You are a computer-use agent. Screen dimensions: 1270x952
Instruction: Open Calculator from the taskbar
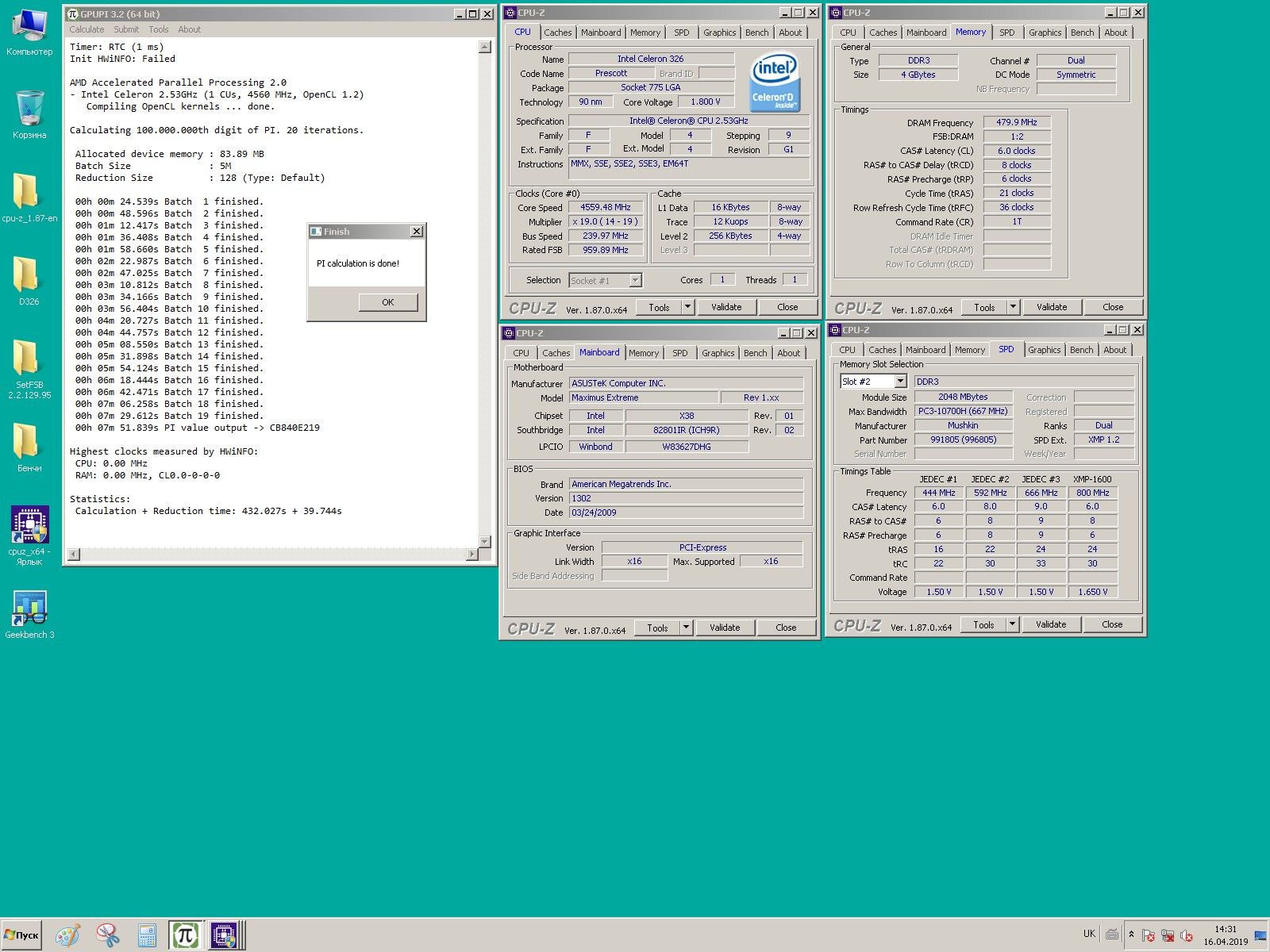[x=147, y=935]
